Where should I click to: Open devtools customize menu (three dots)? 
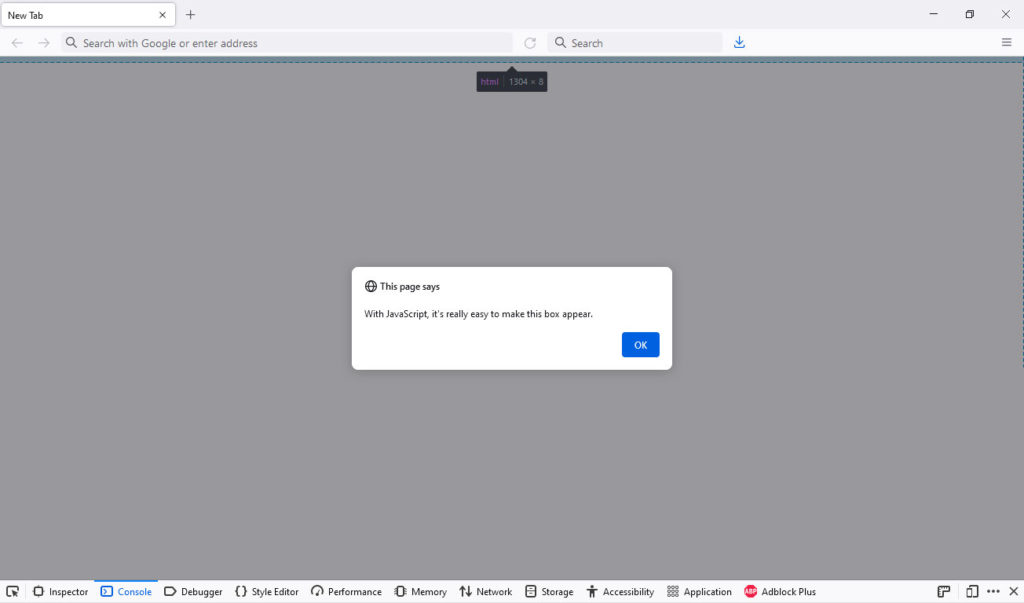pyautogui.click(x=993, y=591)
